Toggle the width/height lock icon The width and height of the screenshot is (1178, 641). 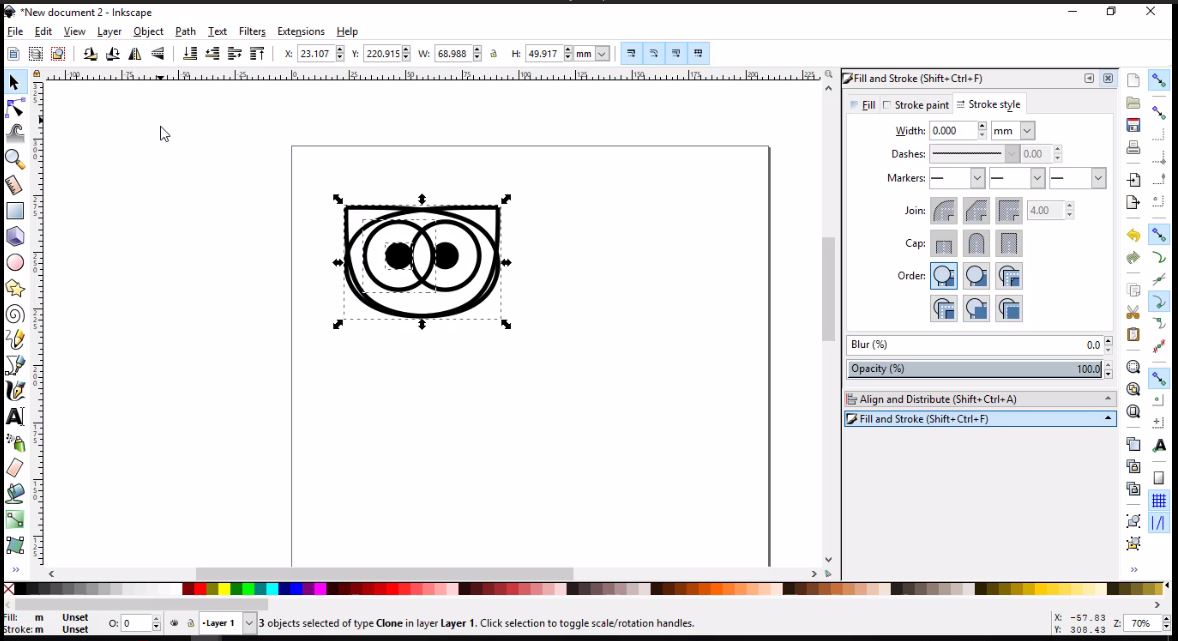click(494, 53)
